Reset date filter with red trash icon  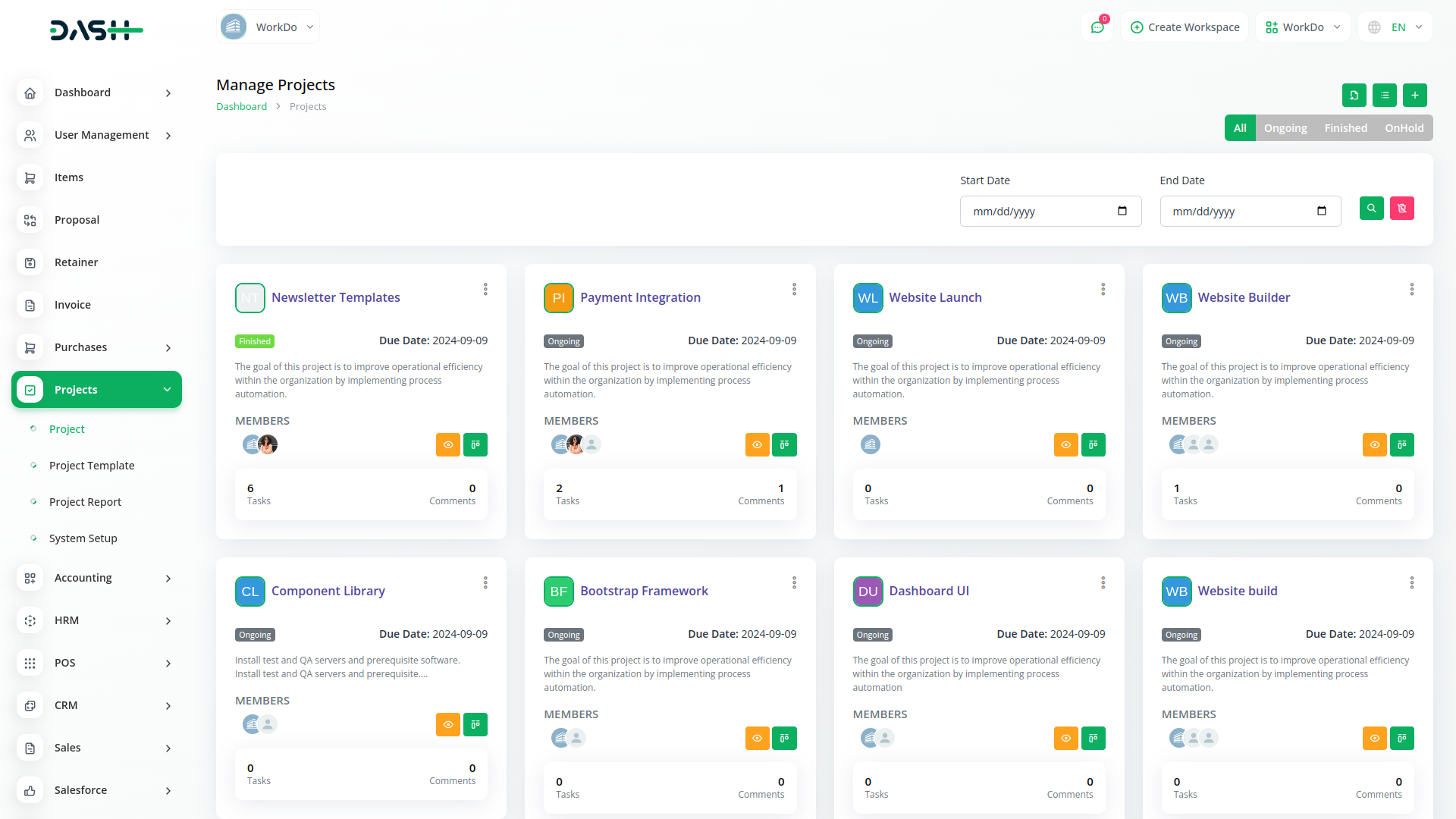[x=1401, y=209]
